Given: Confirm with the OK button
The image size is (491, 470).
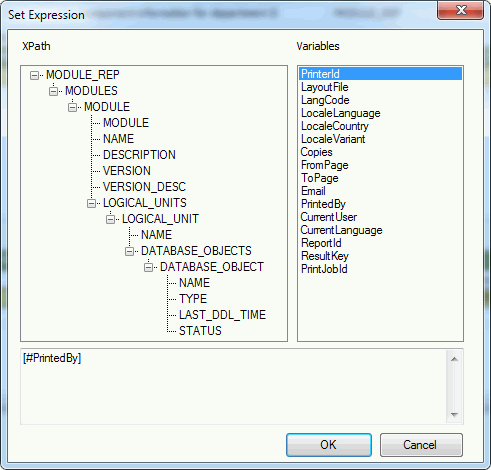Looking at the screenshot, I should [329, 445].
